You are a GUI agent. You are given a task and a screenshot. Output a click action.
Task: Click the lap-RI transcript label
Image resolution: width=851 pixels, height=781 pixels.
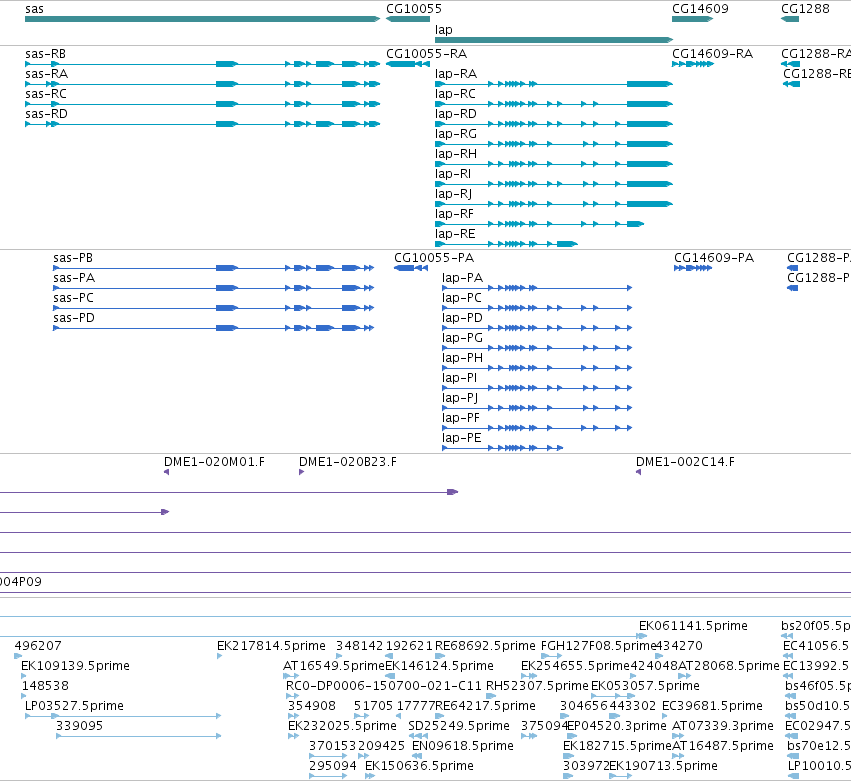[x=453, y=174]
